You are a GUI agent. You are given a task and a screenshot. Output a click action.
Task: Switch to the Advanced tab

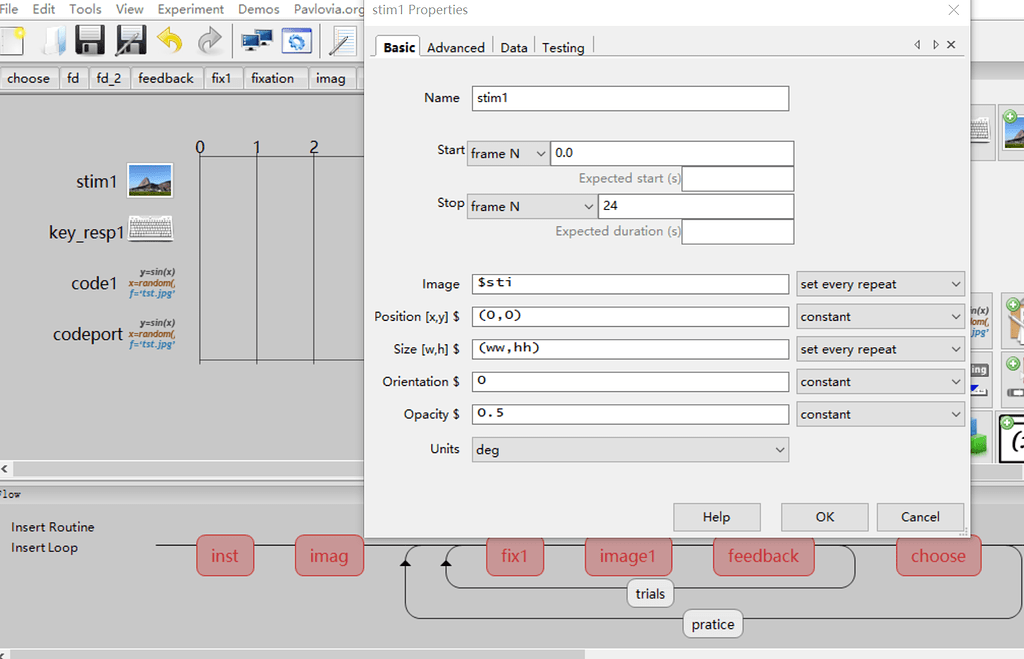coord(455,47)
